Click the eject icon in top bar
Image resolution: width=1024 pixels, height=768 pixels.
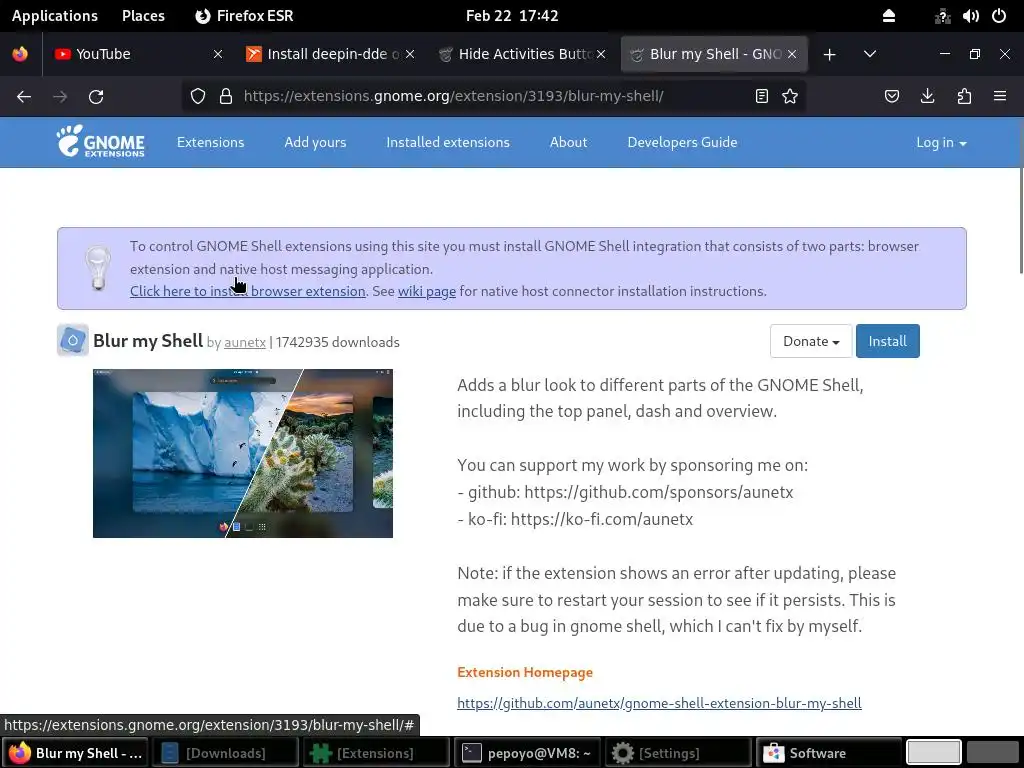[x=889, y=16]
